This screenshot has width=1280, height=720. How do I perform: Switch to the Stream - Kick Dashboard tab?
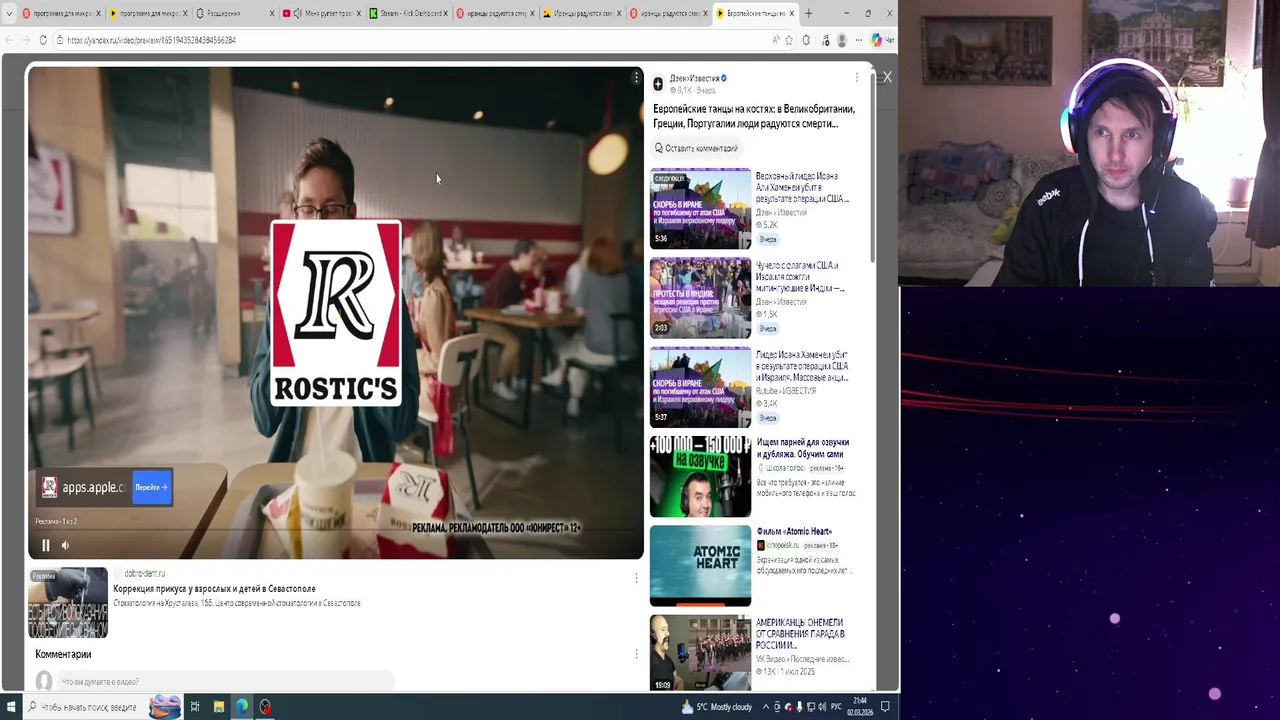410,13
